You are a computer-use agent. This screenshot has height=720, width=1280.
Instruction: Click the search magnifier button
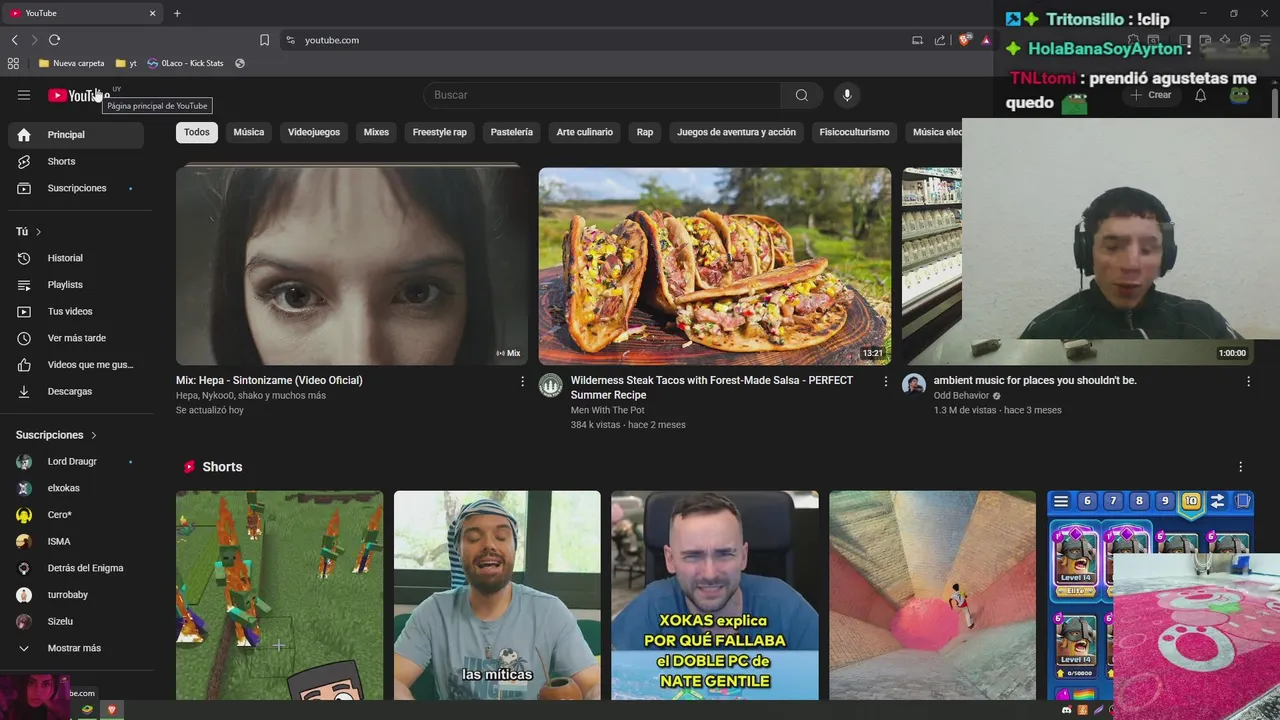tap(802, 95)
